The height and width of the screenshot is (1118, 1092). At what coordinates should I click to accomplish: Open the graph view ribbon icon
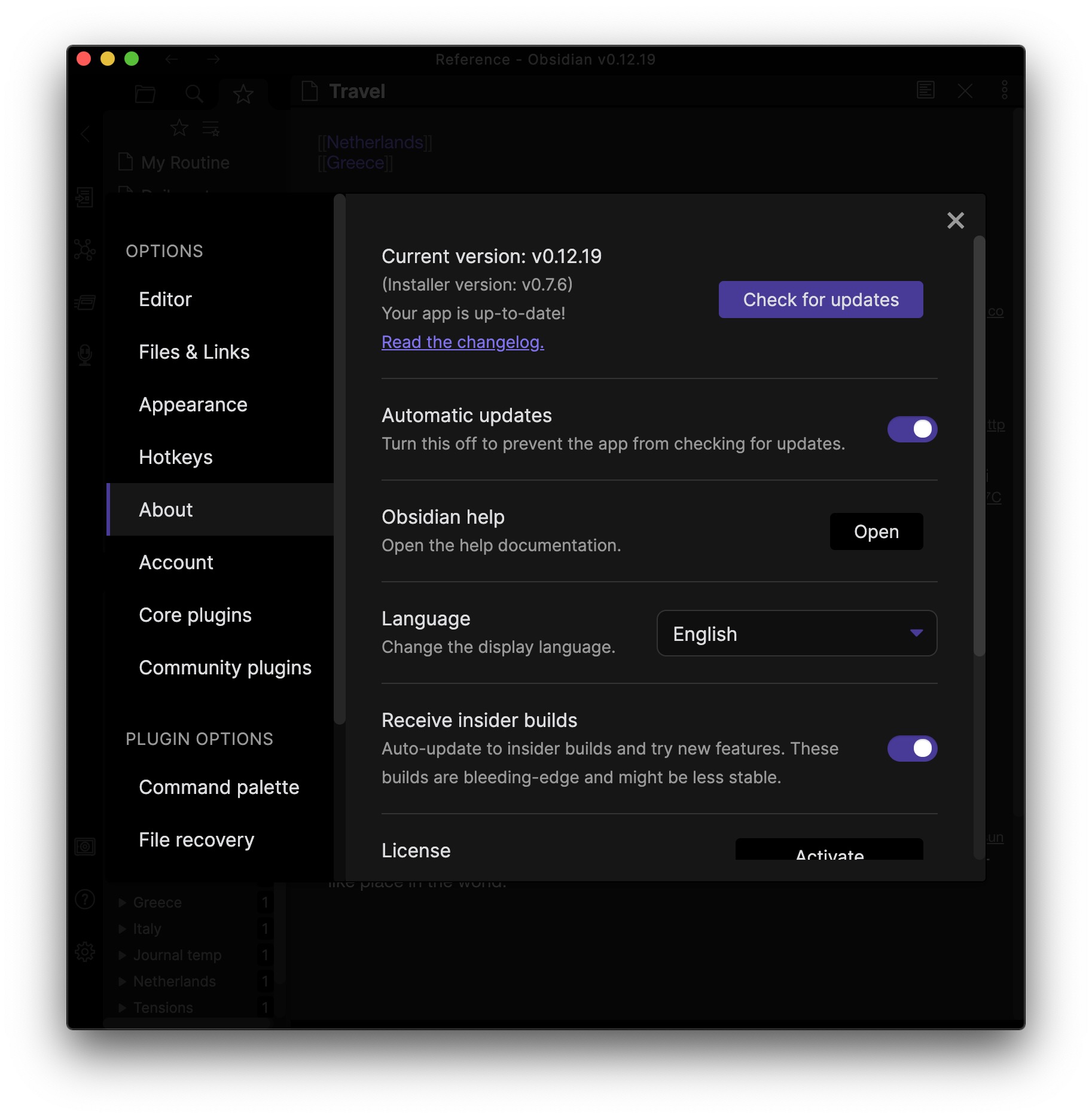84,249
